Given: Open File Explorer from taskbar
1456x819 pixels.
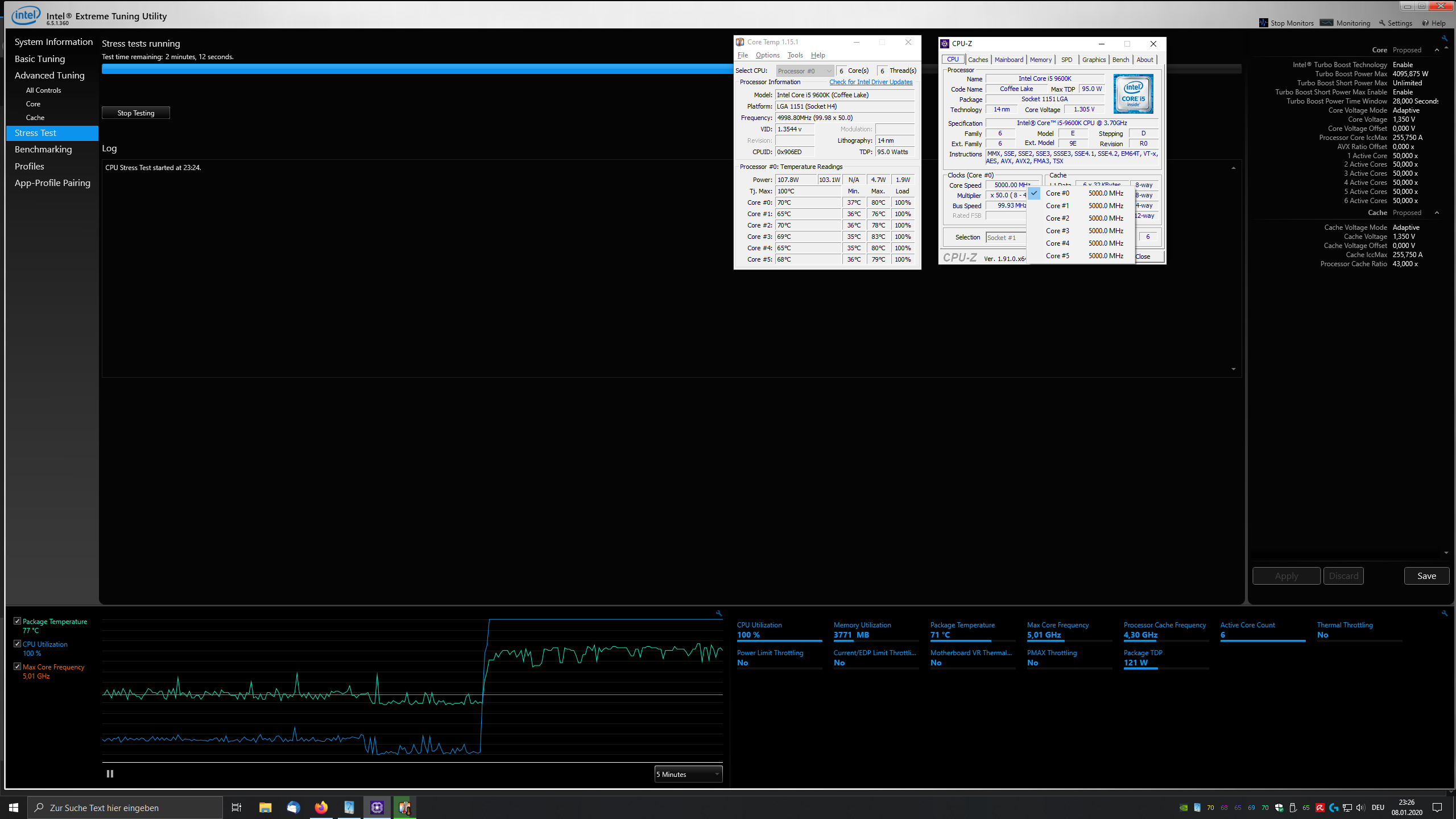Looking at the screenshot, I should (265, 807).
